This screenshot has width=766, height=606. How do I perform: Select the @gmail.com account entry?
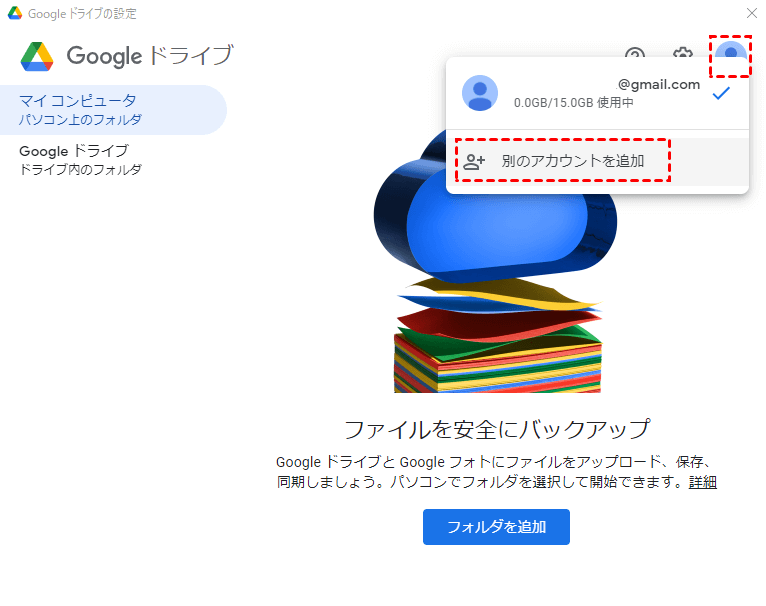coord(597,93)
